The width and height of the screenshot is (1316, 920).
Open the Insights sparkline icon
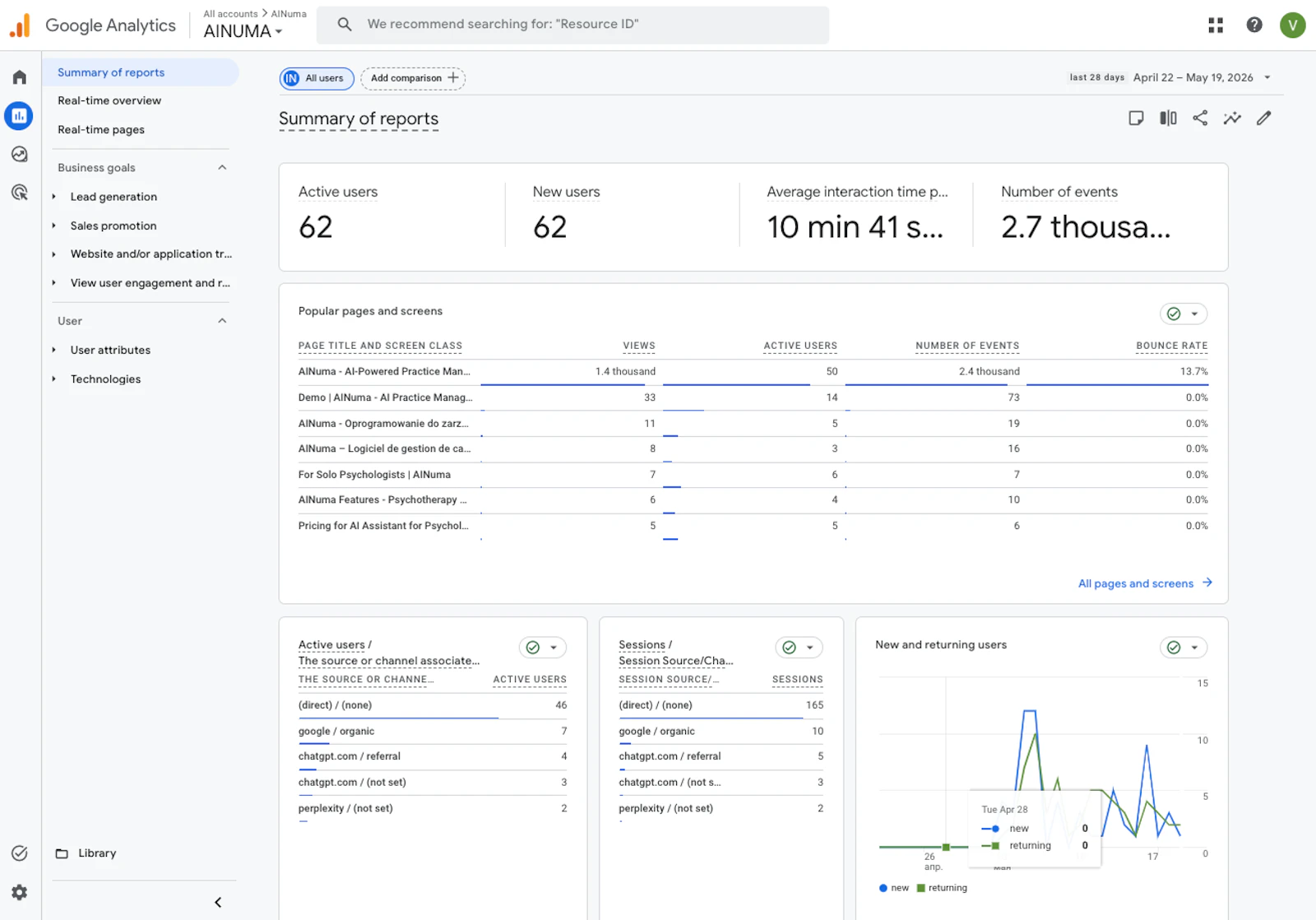pyautogui.click(x=1232, y=118)
